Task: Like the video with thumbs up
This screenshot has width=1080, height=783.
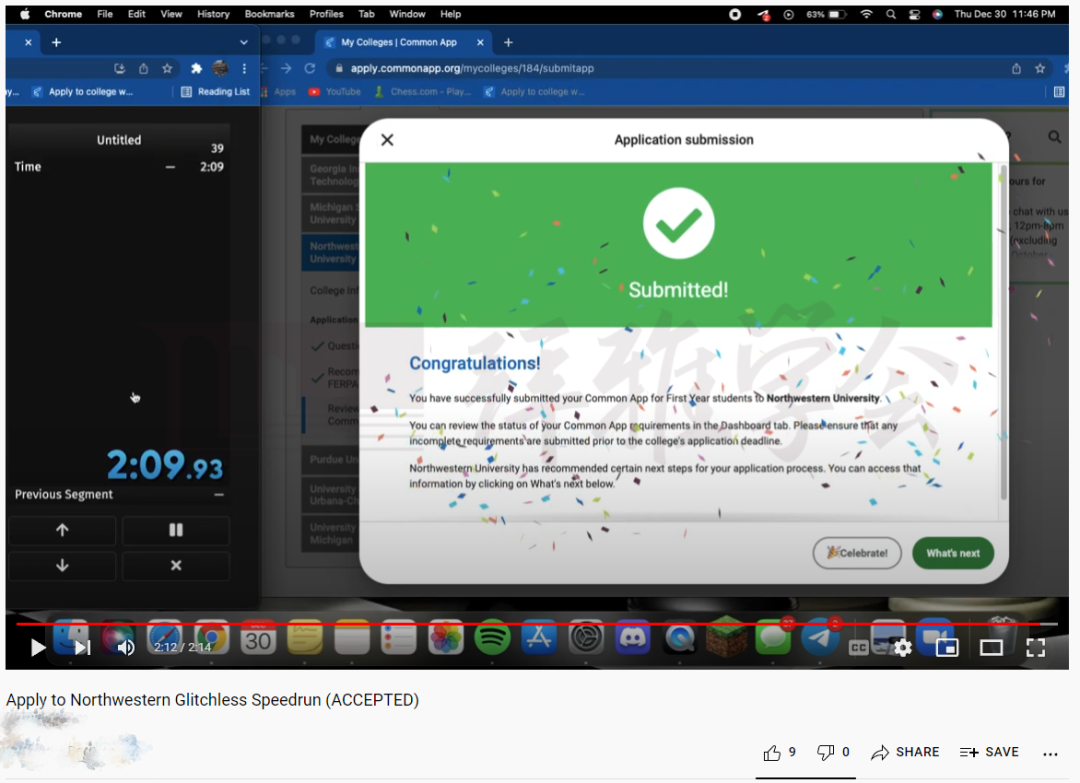Action: tap(772, 753)
